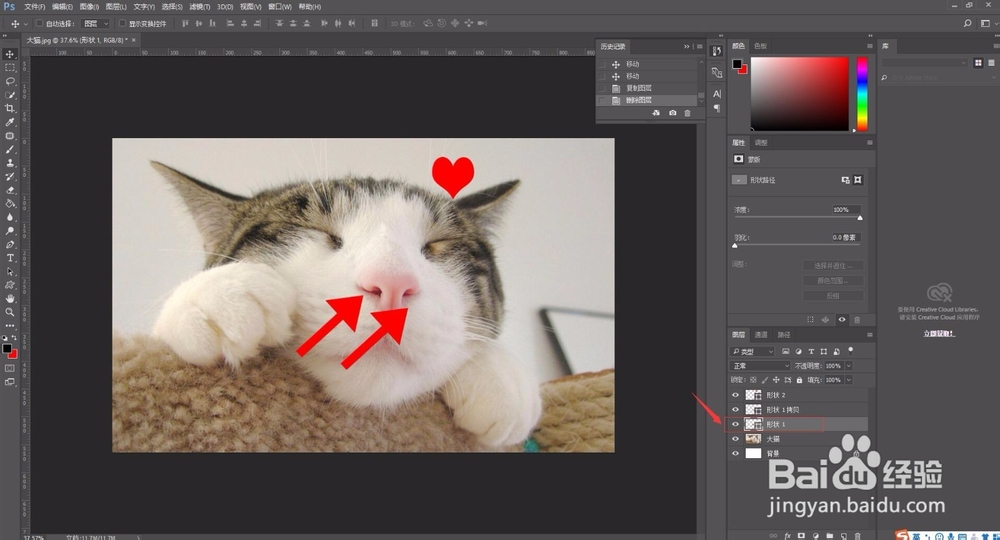Select the Zoom magnifier tool

tap(10, 312)
